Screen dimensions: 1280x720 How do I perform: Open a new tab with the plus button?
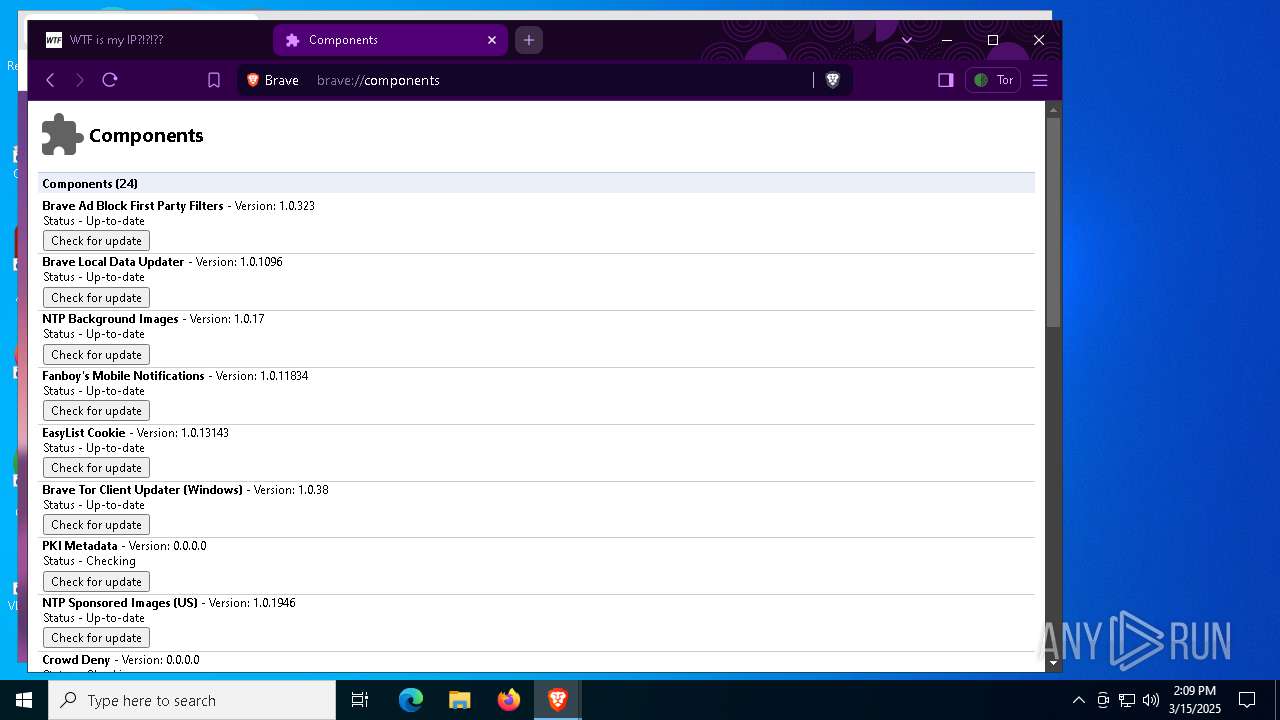[529, 40]
